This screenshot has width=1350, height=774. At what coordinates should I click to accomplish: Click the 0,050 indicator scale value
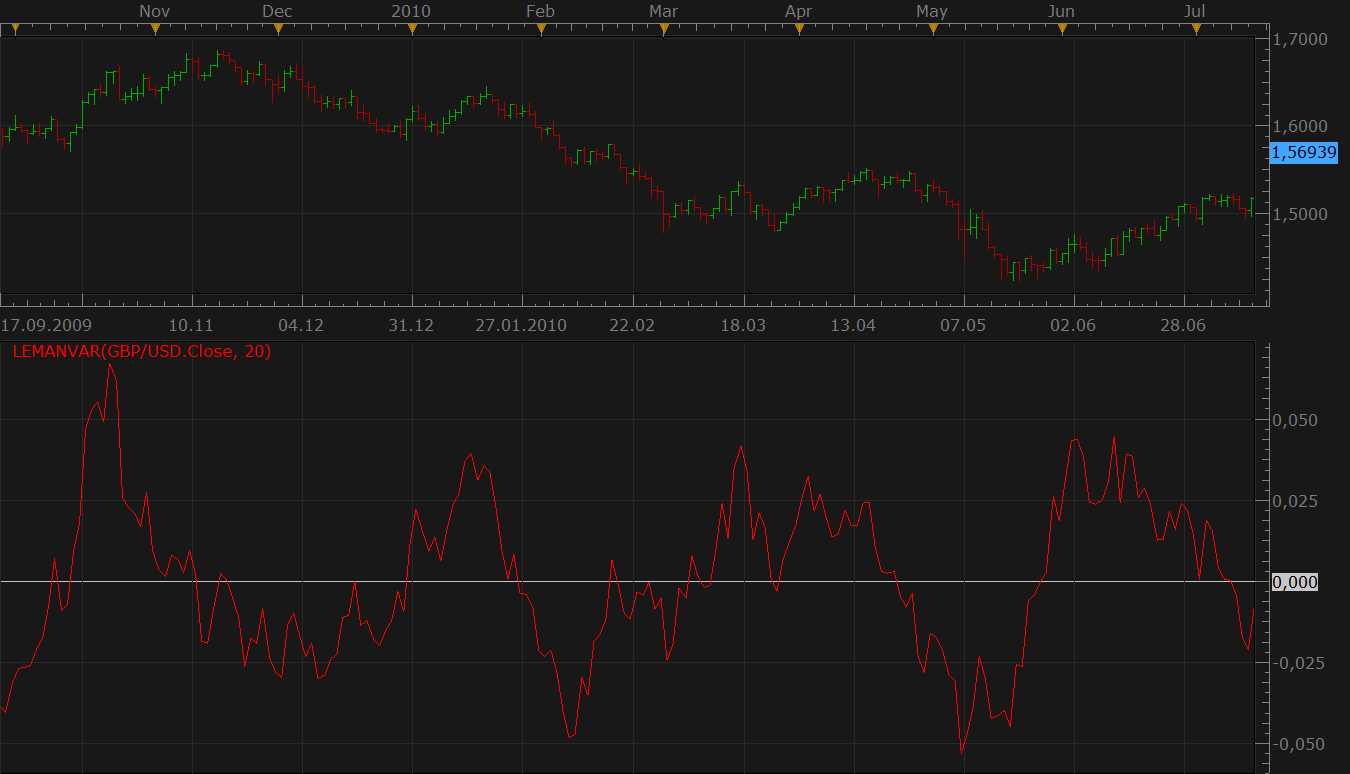(x=1295, y=420)
